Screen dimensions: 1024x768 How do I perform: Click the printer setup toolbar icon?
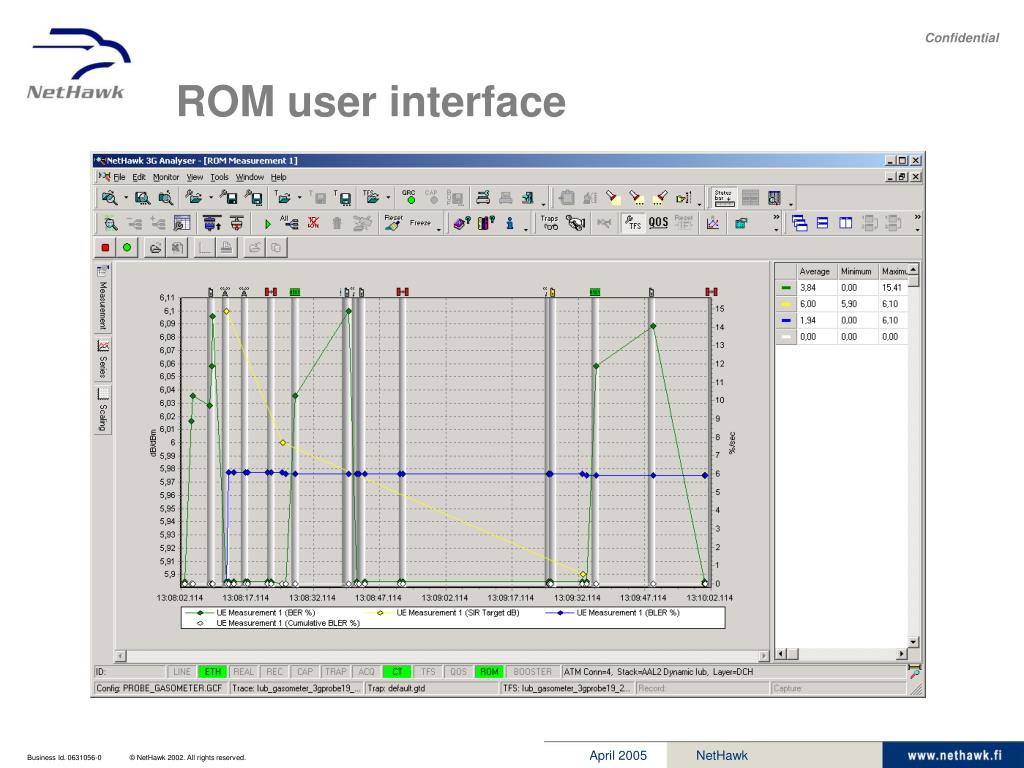pos(483,197)
